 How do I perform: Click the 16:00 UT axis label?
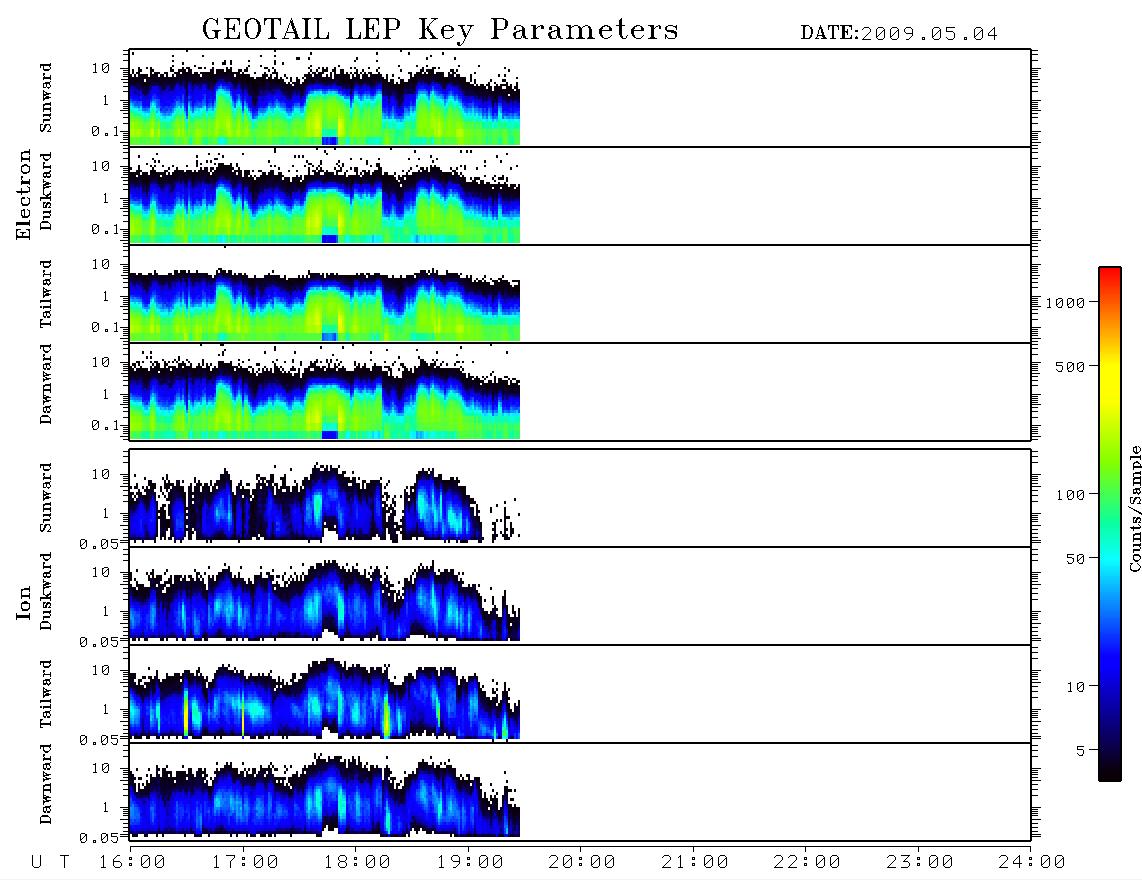point(132,862)
